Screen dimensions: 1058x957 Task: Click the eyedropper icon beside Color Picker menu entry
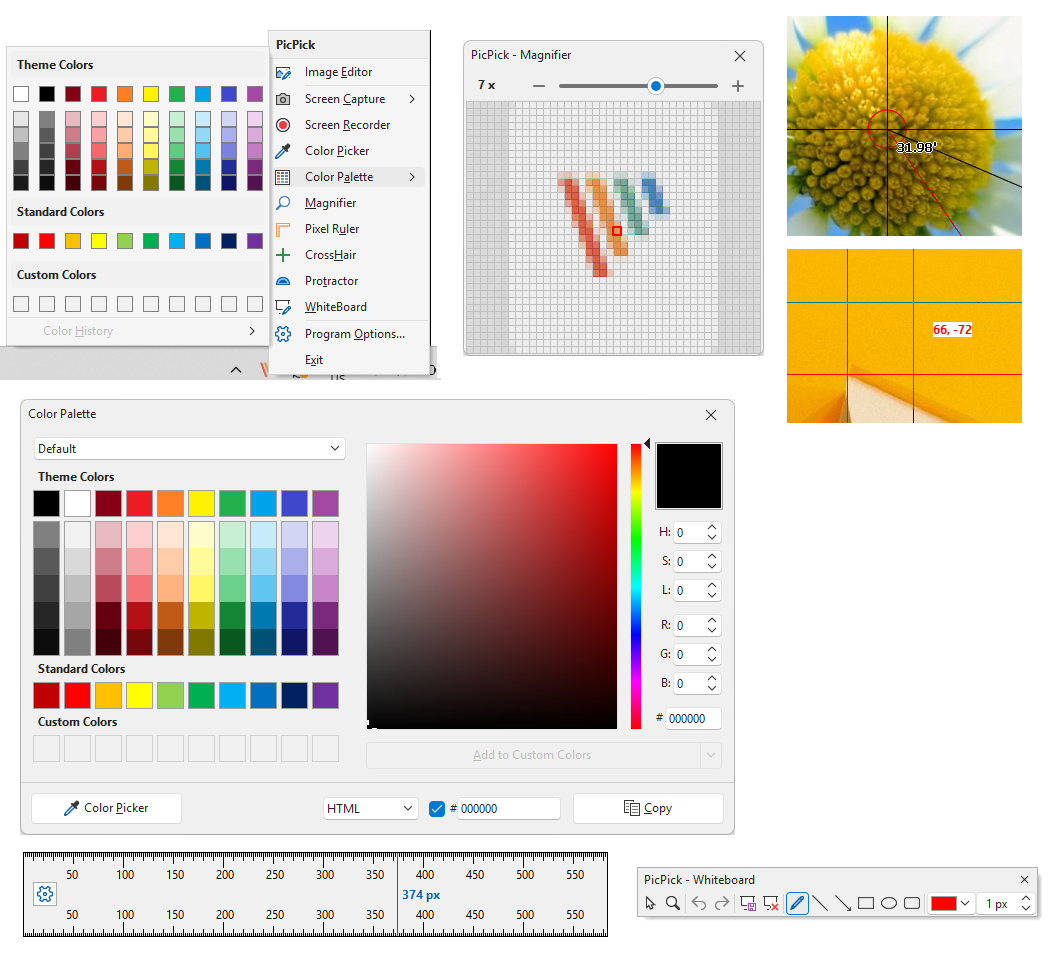pyautogui.click(x=283, y=151)
